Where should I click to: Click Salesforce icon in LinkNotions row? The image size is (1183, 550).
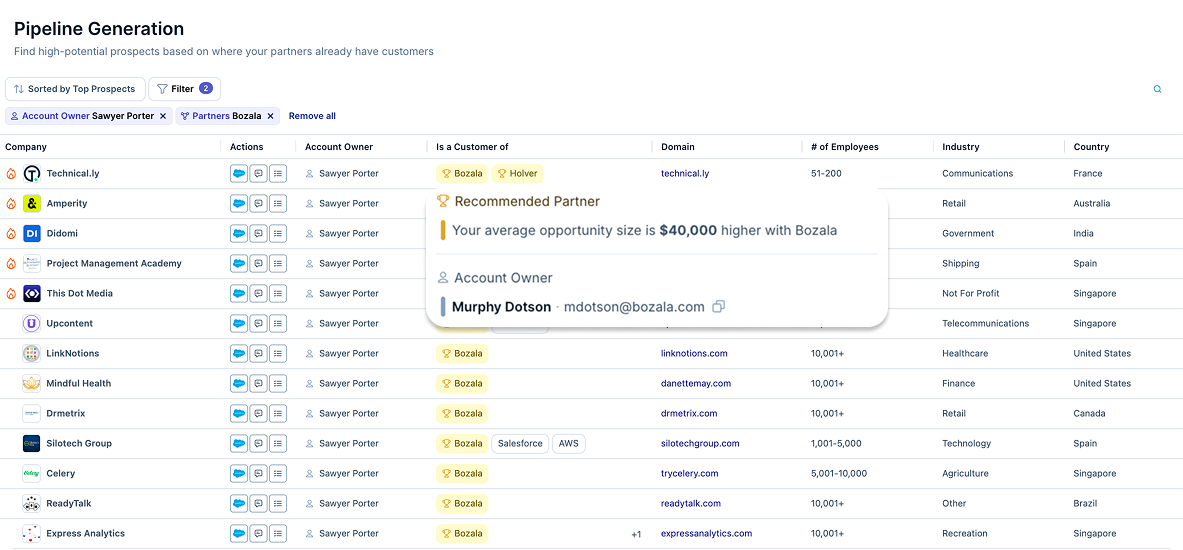[x=239, y=353]
